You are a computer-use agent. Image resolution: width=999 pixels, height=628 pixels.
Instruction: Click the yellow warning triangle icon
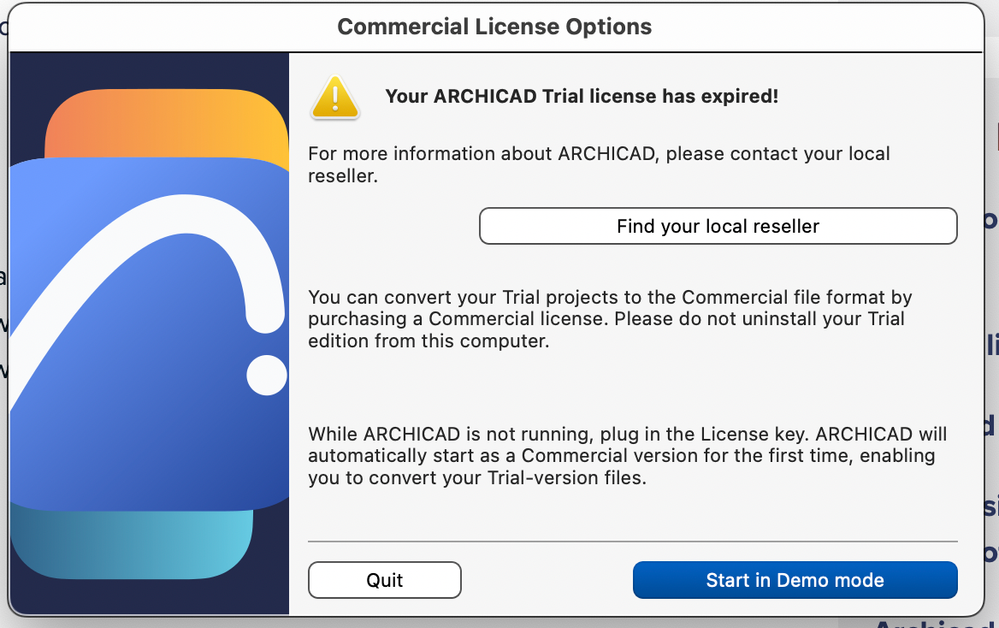click(335, 99)
